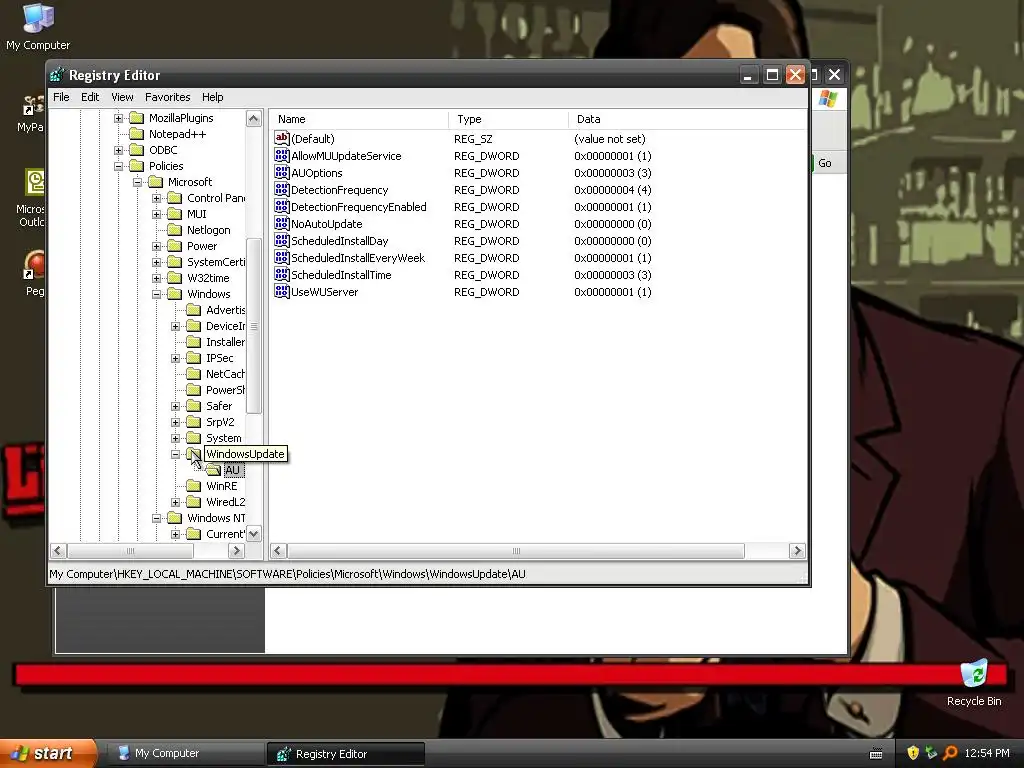Click tree pane scroll down arrow
1024x768 pixels.
(253, 534)
